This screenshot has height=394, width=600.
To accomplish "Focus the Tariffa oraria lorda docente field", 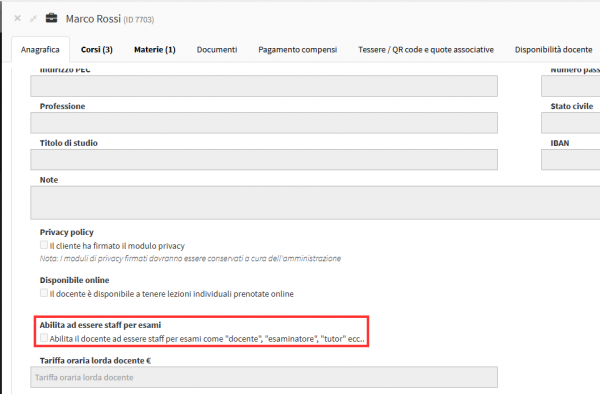I will tap(264, 377).
